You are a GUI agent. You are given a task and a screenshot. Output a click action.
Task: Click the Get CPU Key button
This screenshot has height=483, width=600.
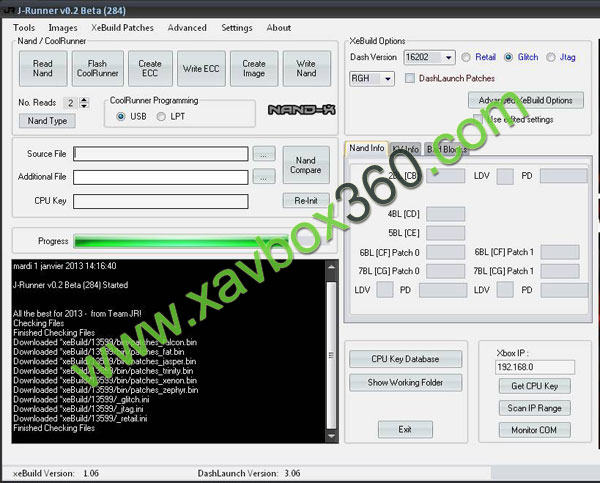tap(535, 386)
